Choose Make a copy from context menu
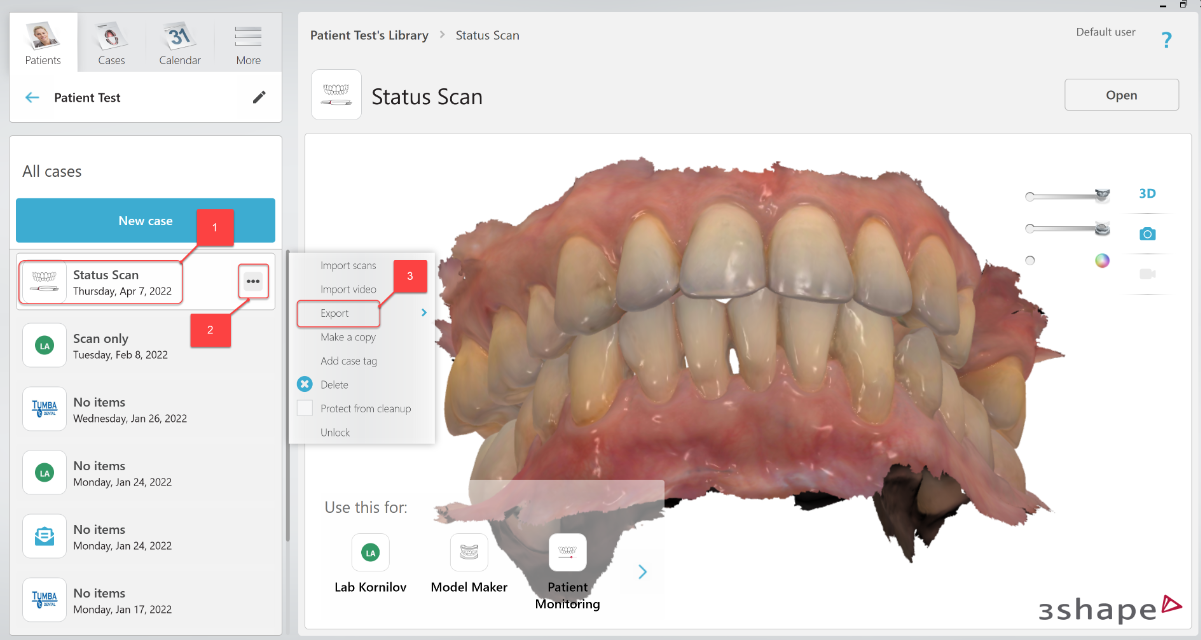Screen dimensions: 1201x640 [348, 337]
